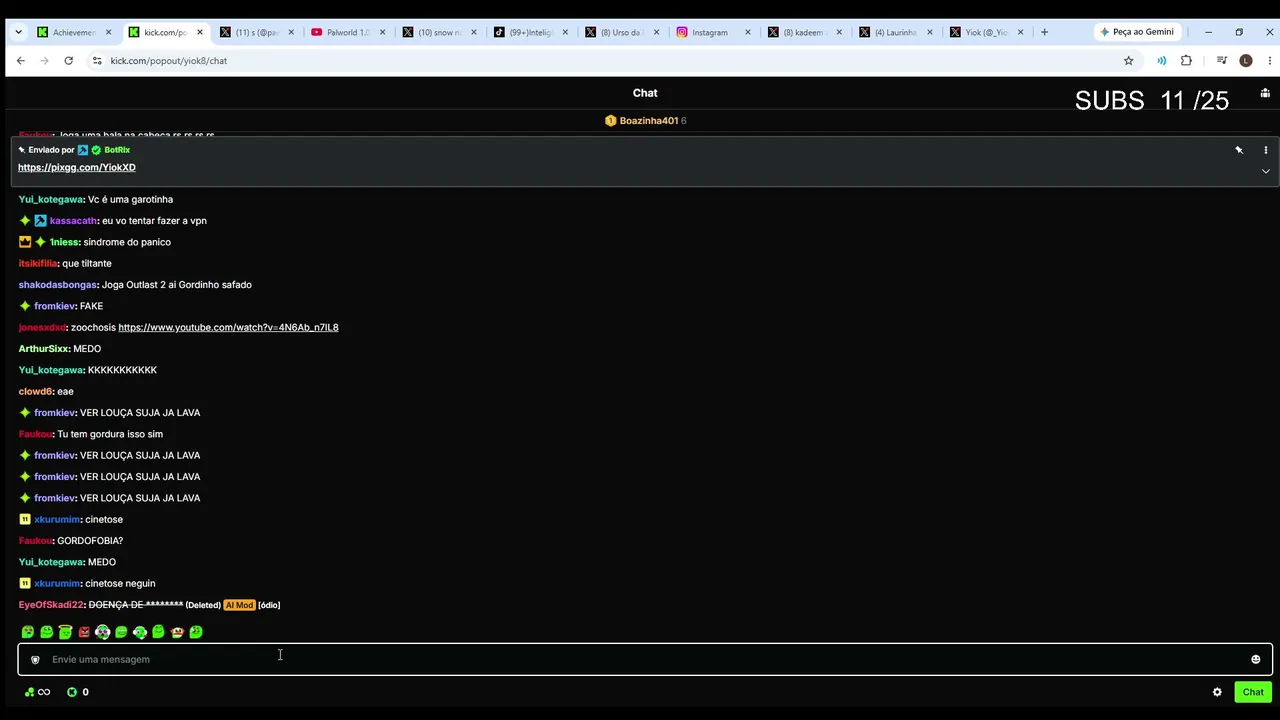Click Peça ao Gemini button
The height and width of the screenshot is (720, 1280).
pyautogui.click(x=1136, y=32)
